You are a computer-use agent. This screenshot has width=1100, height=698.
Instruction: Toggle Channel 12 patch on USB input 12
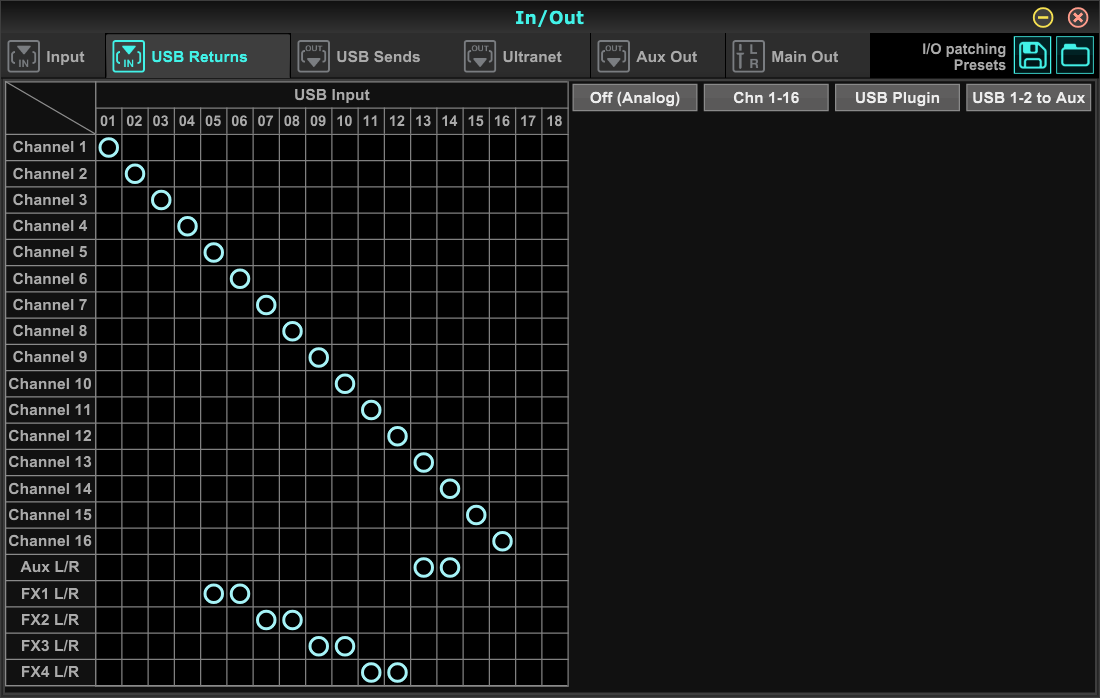pos(397,436)
